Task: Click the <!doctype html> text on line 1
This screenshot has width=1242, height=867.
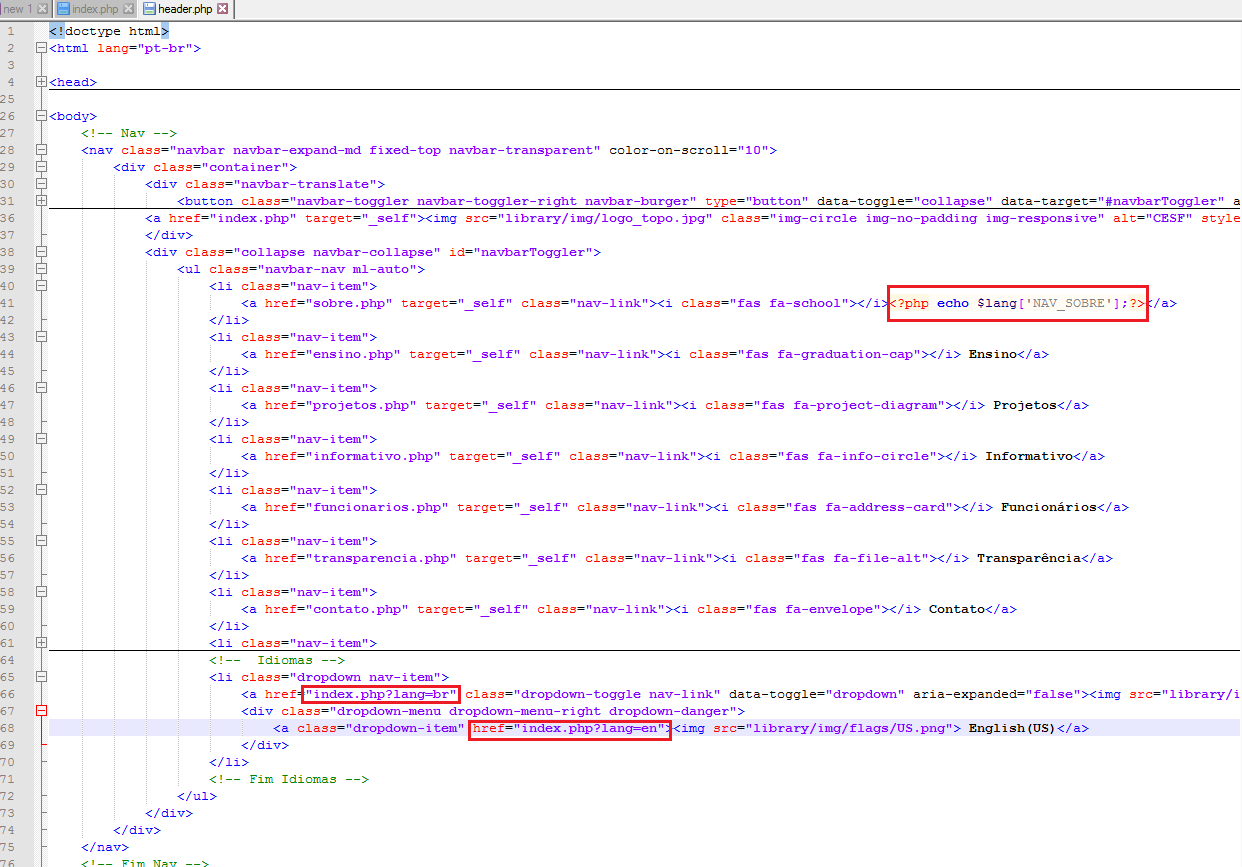Action: coord(109,32)
